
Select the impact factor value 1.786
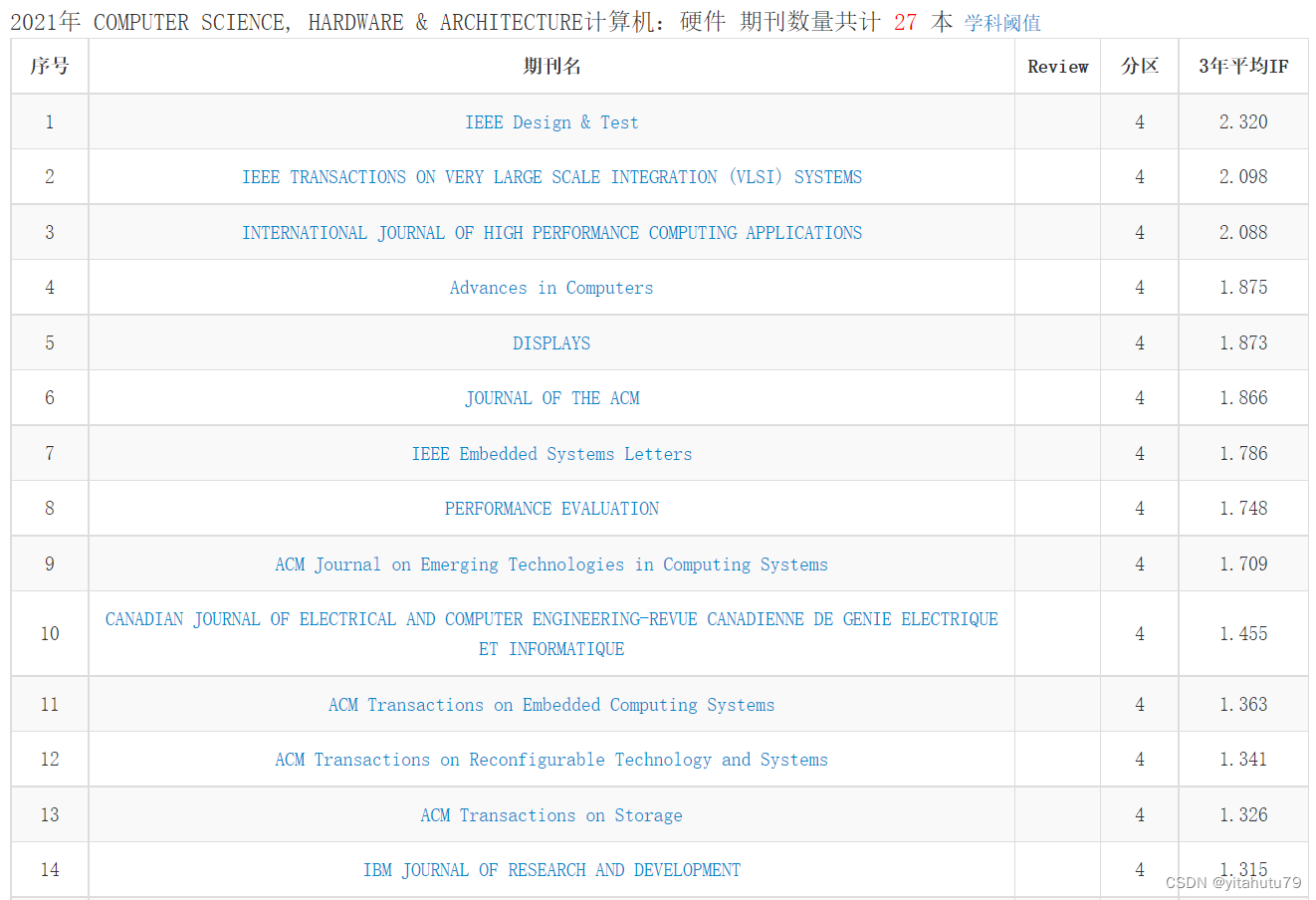pos(1243,454)
